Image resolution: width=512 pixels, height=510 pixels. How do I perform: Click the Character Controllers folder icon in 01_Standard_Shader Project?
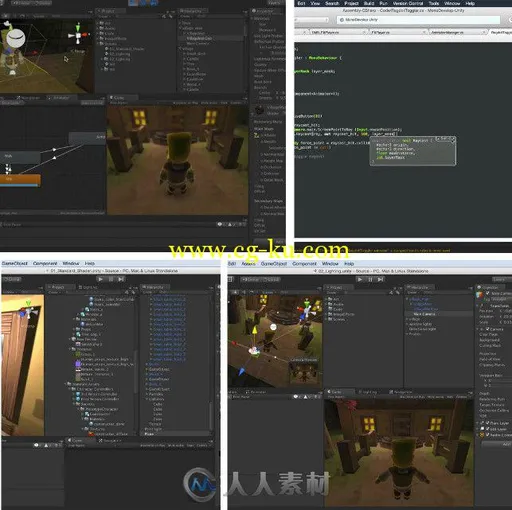pyautogui.click(x=74, y=389)
